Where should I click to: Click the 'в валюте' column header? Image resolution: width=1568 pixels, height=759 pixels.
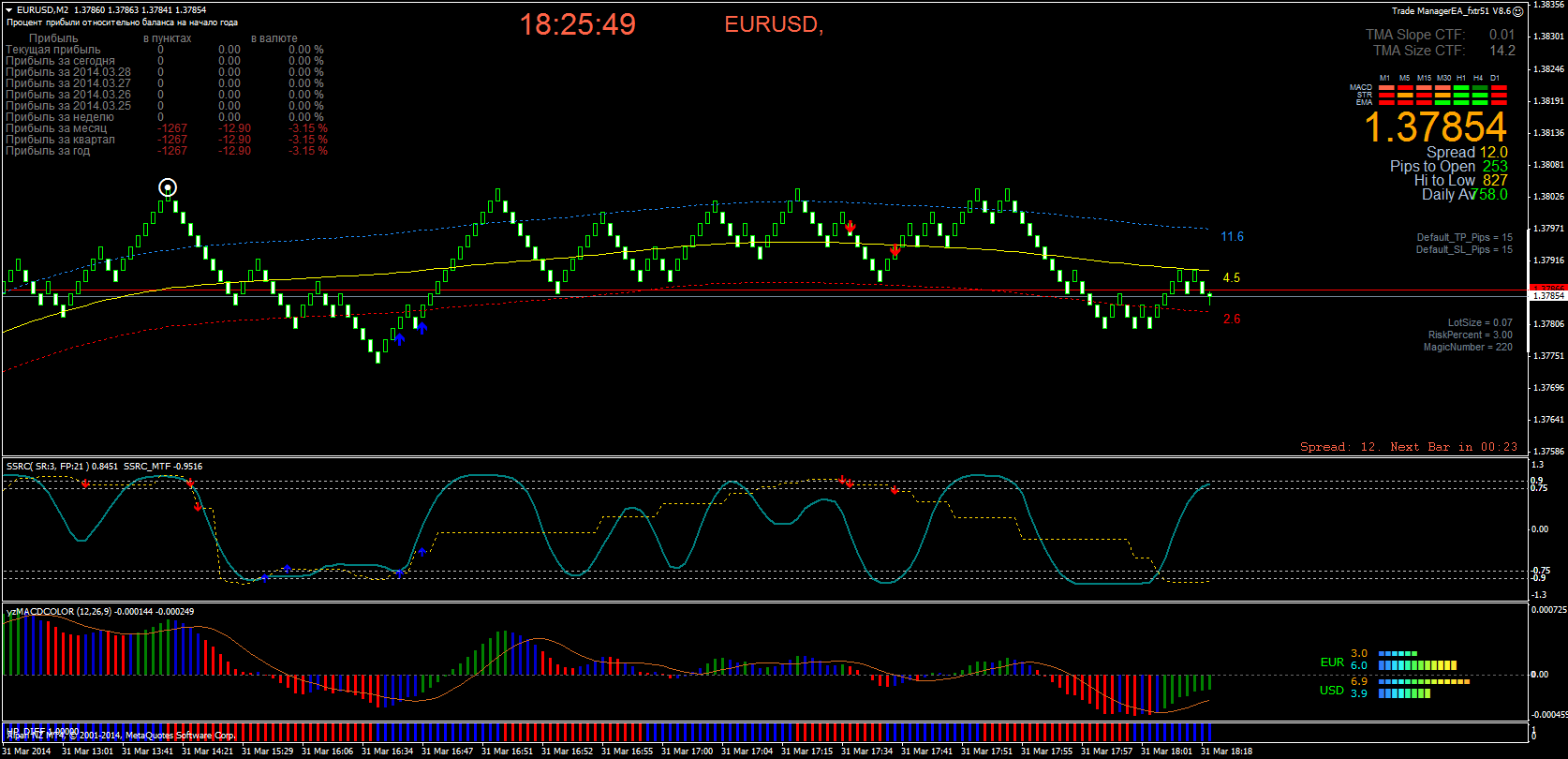coord(274,38)
